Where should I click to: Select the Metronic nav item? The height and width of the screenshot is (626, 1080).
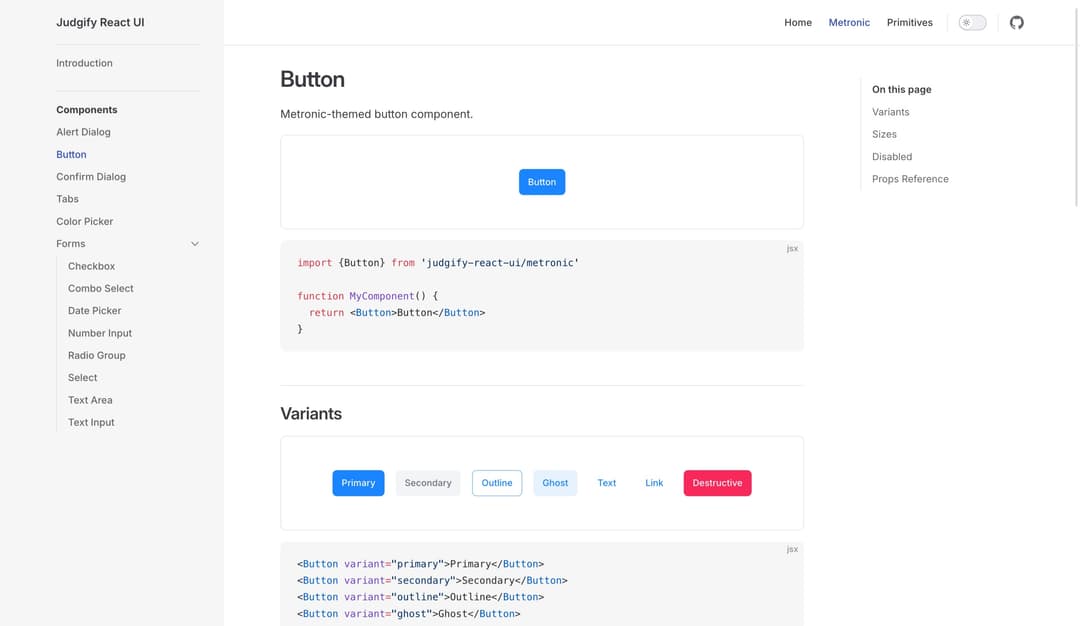[x=849, y=23]
